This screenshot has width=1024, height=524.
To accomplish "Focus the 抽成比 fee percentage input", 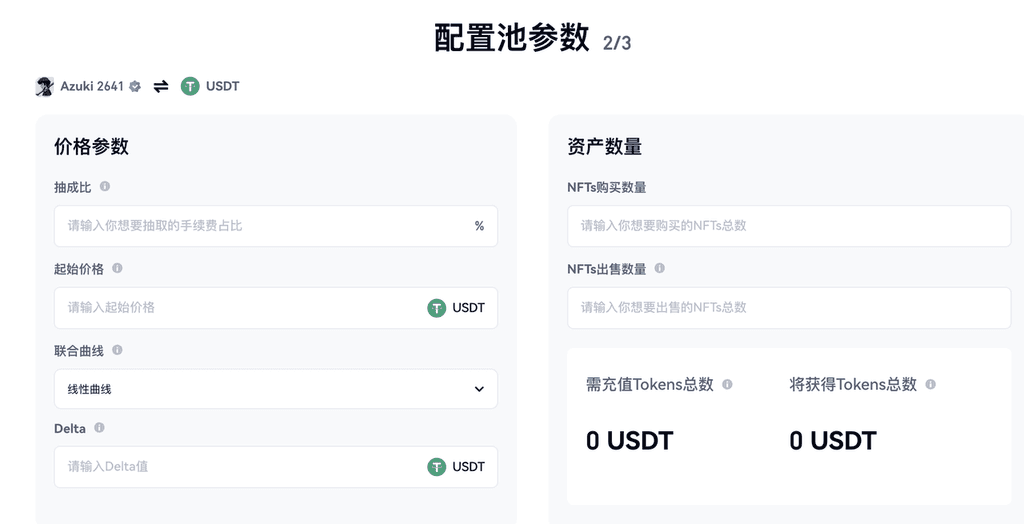I will (265, 226).
